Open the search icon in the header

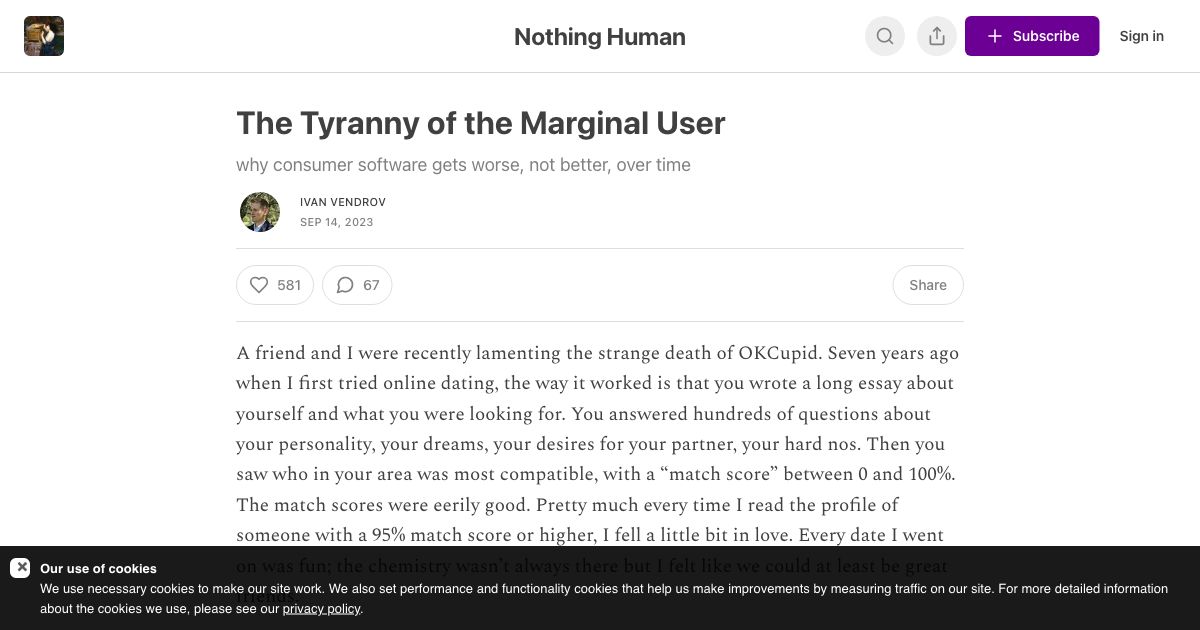pos(885,36)
